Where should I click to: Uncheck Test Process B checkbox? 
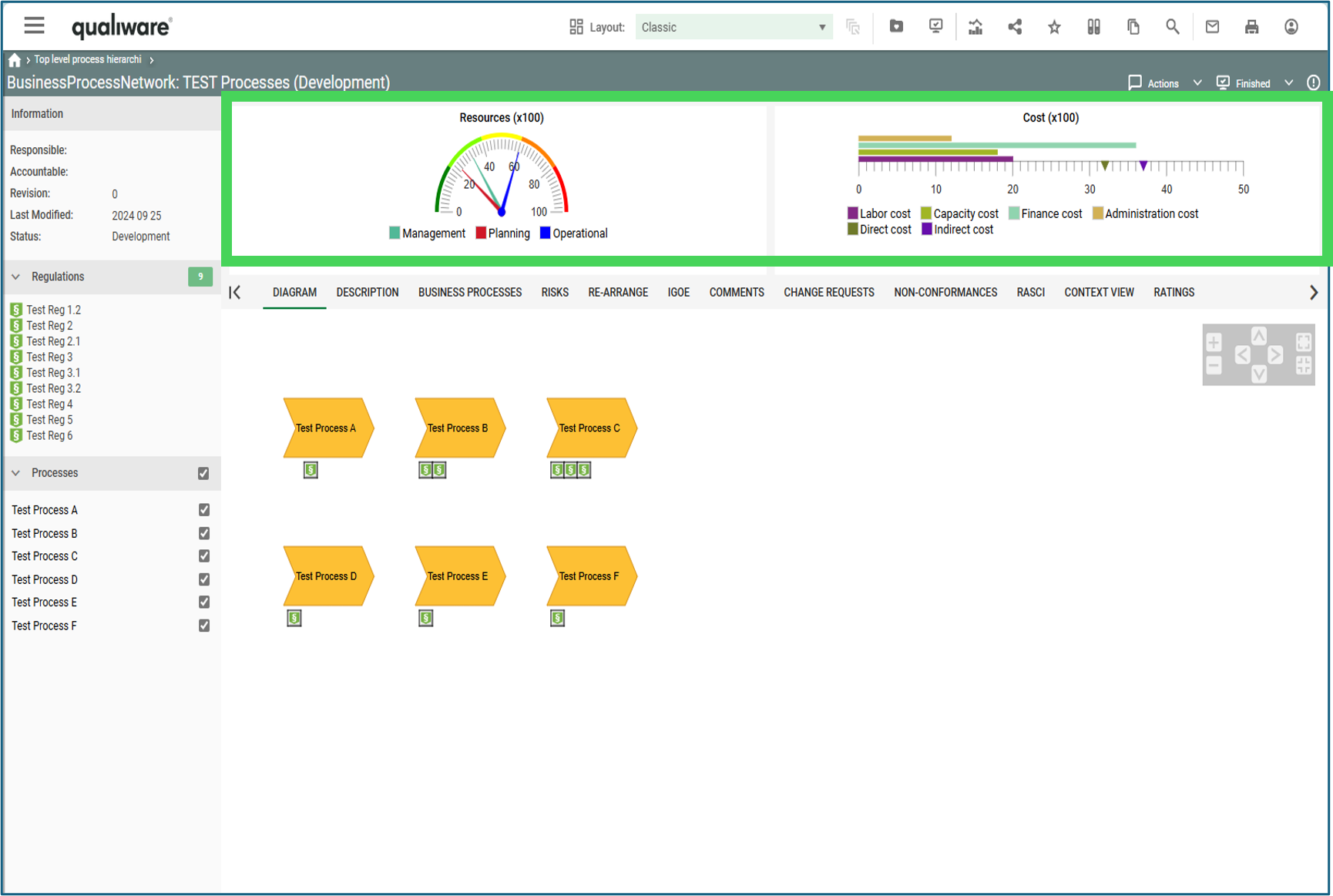click(x=203, y=533)
